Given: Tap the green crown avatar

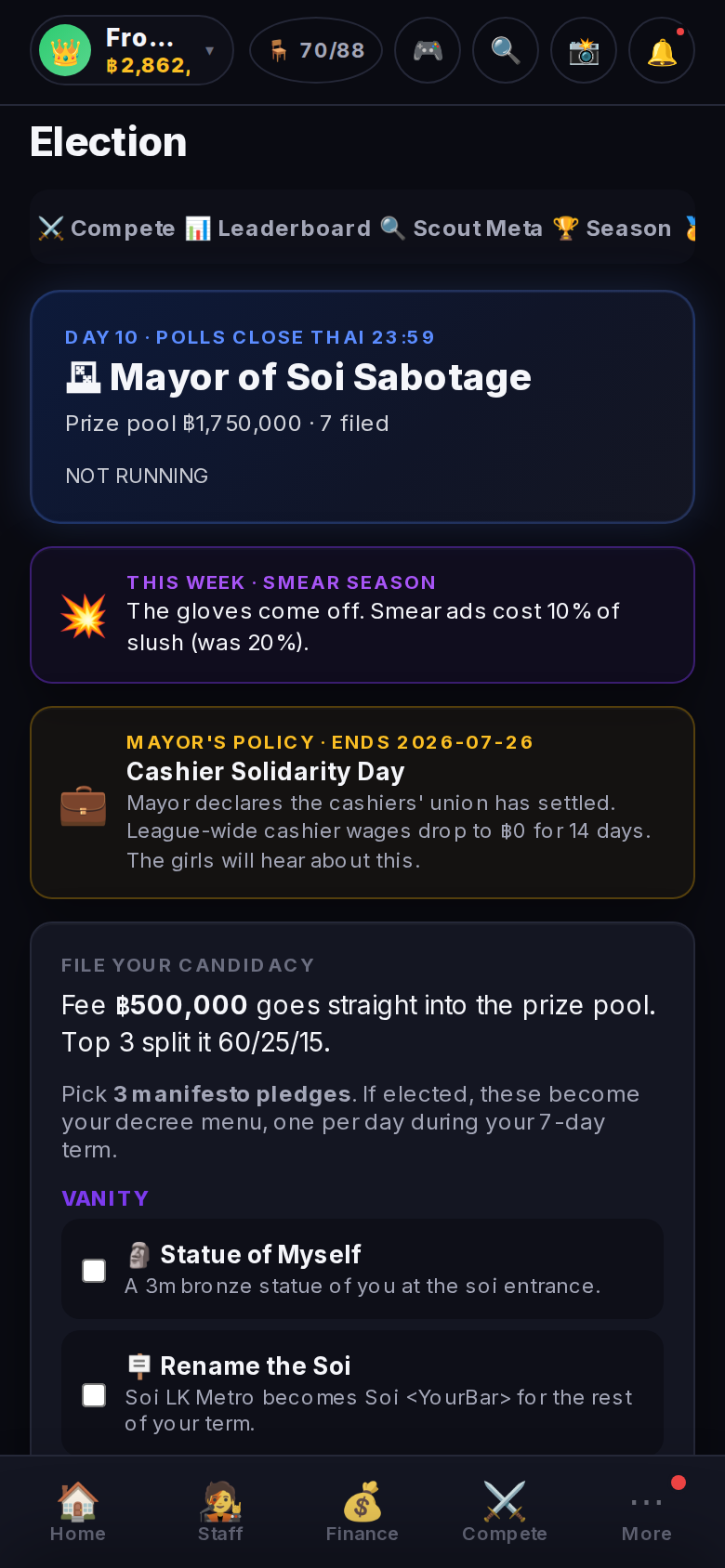Looking at the screenshot, I should (65, 50).
